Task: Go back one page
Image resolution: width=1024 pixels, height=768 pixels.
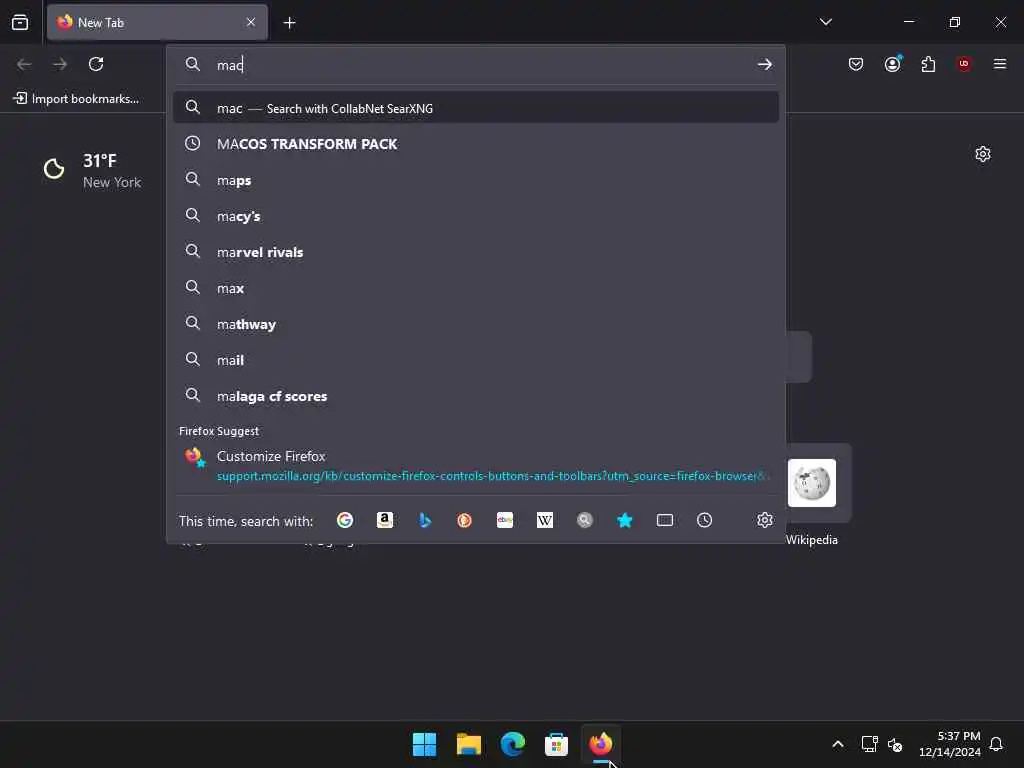Action: click(24, 64)
